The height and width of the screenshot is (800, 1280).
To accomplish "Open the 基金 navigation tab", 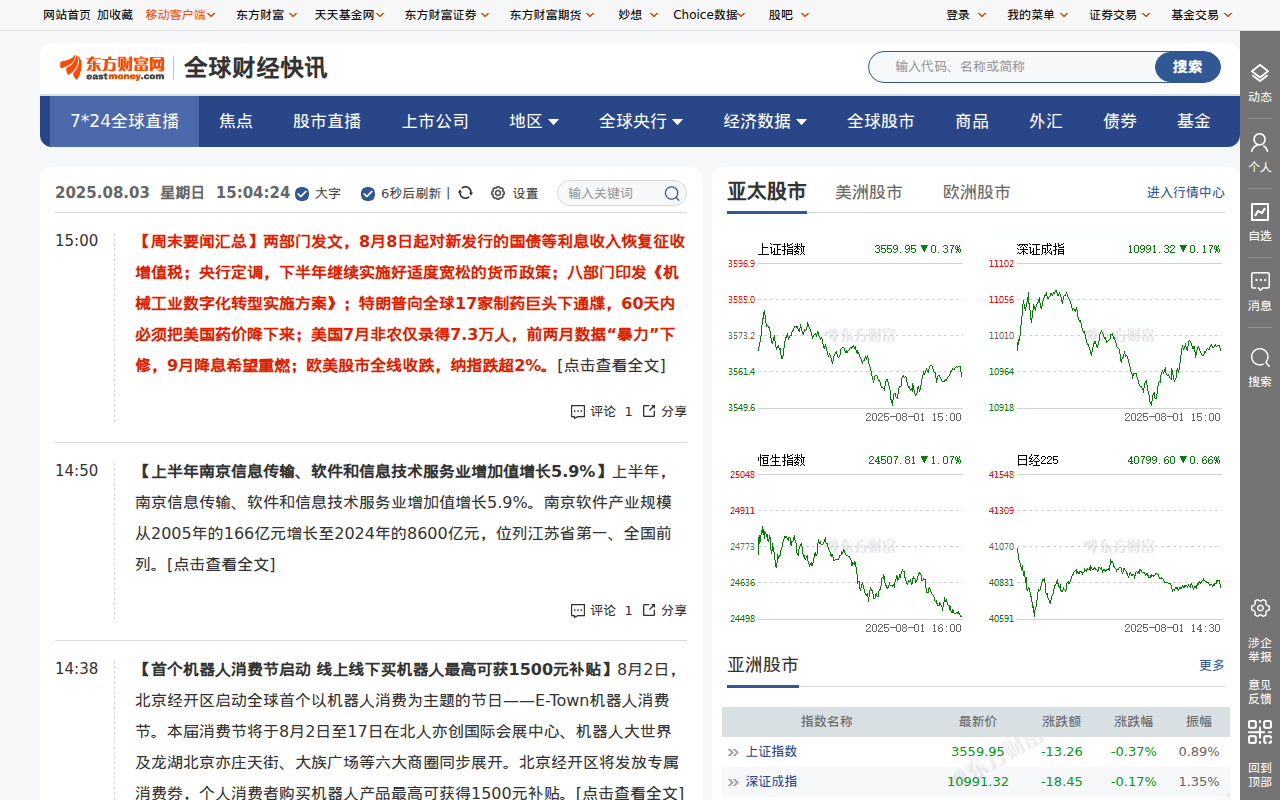I will coord(1194,121).
